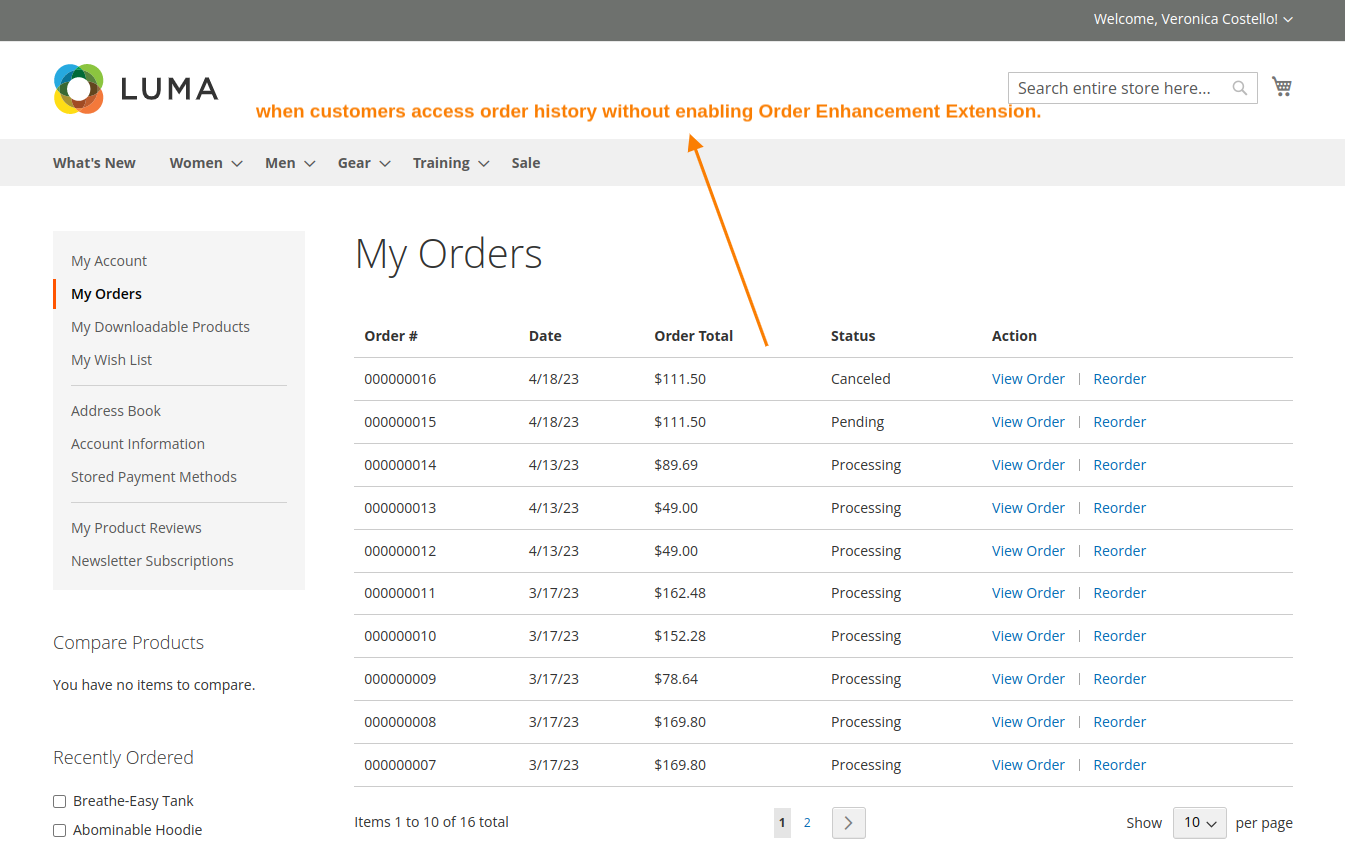Viewport: 1345px width, 856px height.
Task: Reorder order 000000015
Action: click(x=1119, y=421)
